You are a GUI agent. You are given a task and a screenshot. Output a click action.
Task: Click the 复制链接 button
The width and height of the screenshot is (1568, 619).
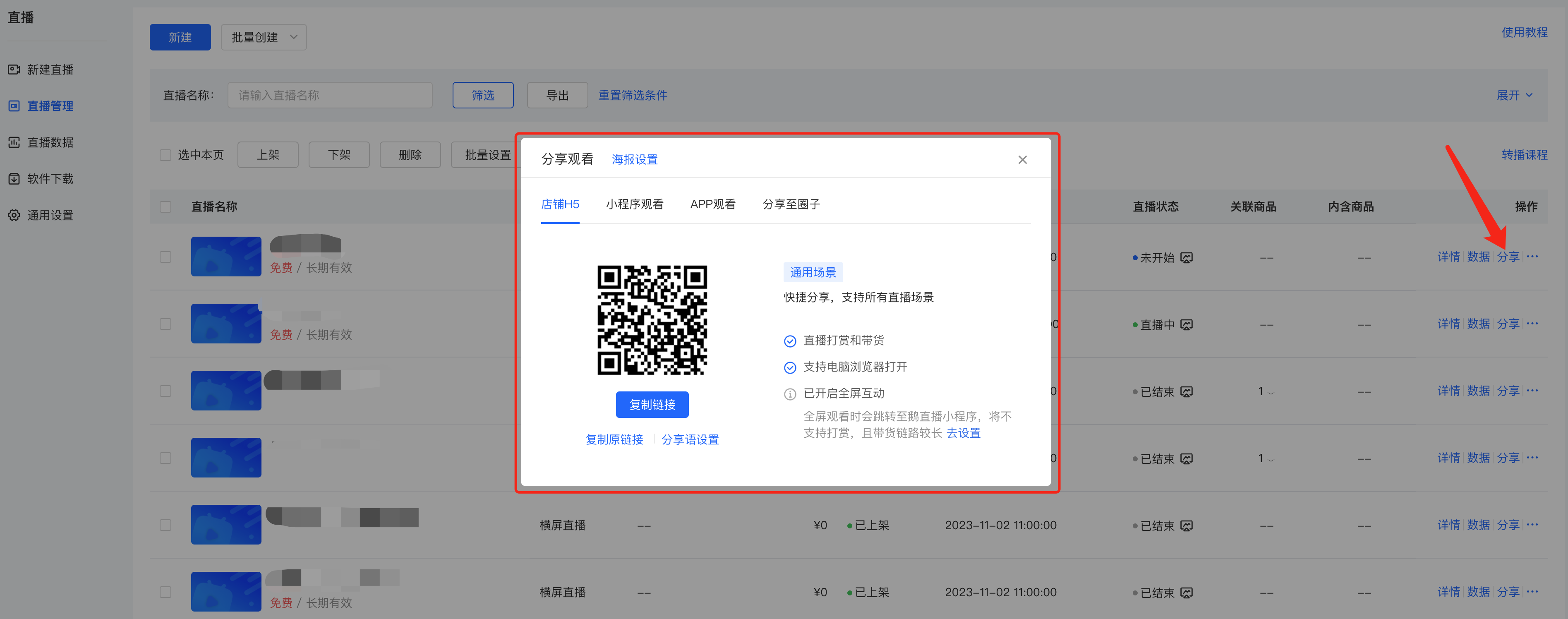(x=652, y=405)
